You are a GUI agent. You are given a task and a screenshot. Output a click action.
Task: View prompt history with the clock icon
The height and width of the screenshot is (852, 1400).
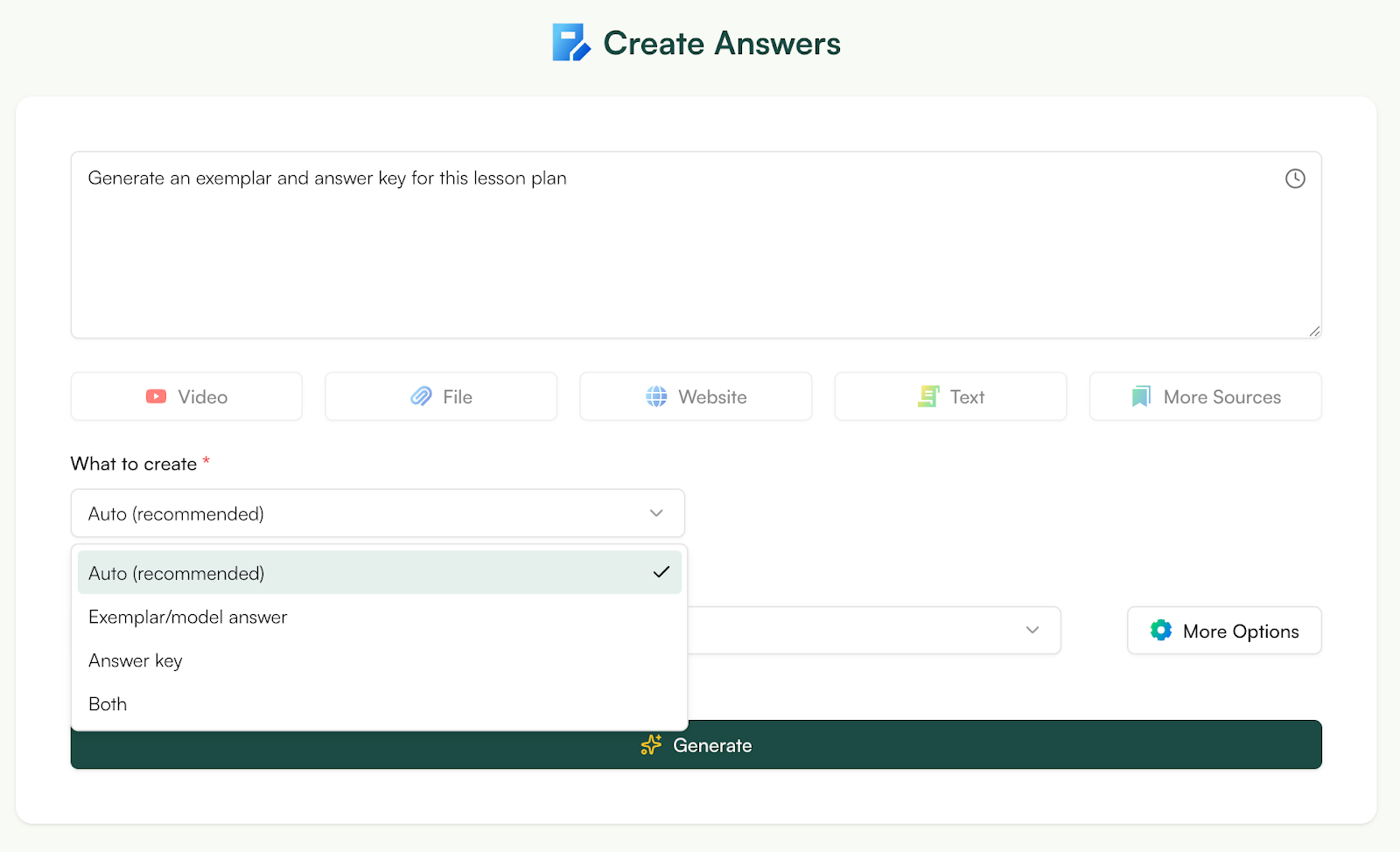1295,178
